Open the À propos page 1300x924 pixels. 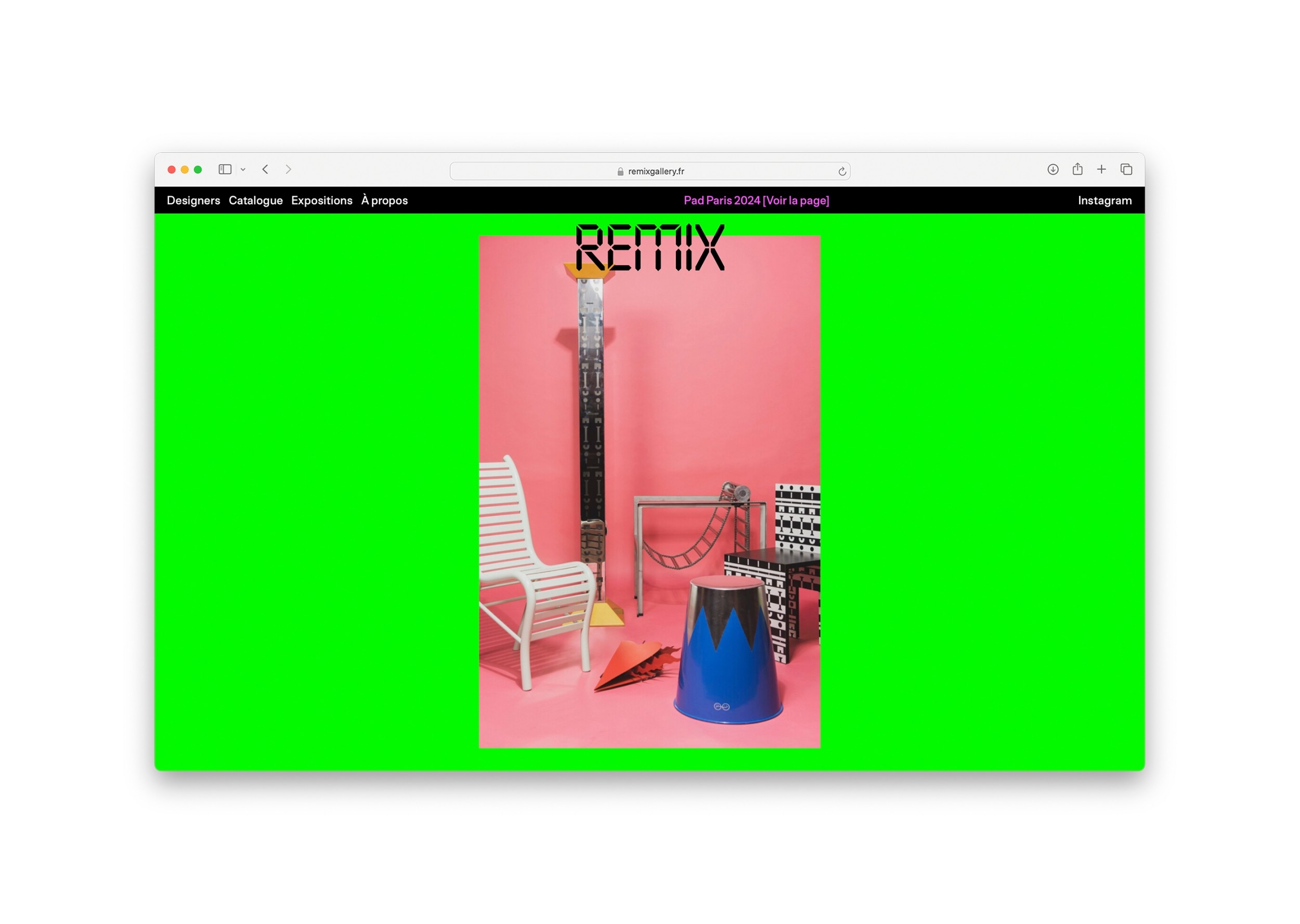tap(385, 200)
